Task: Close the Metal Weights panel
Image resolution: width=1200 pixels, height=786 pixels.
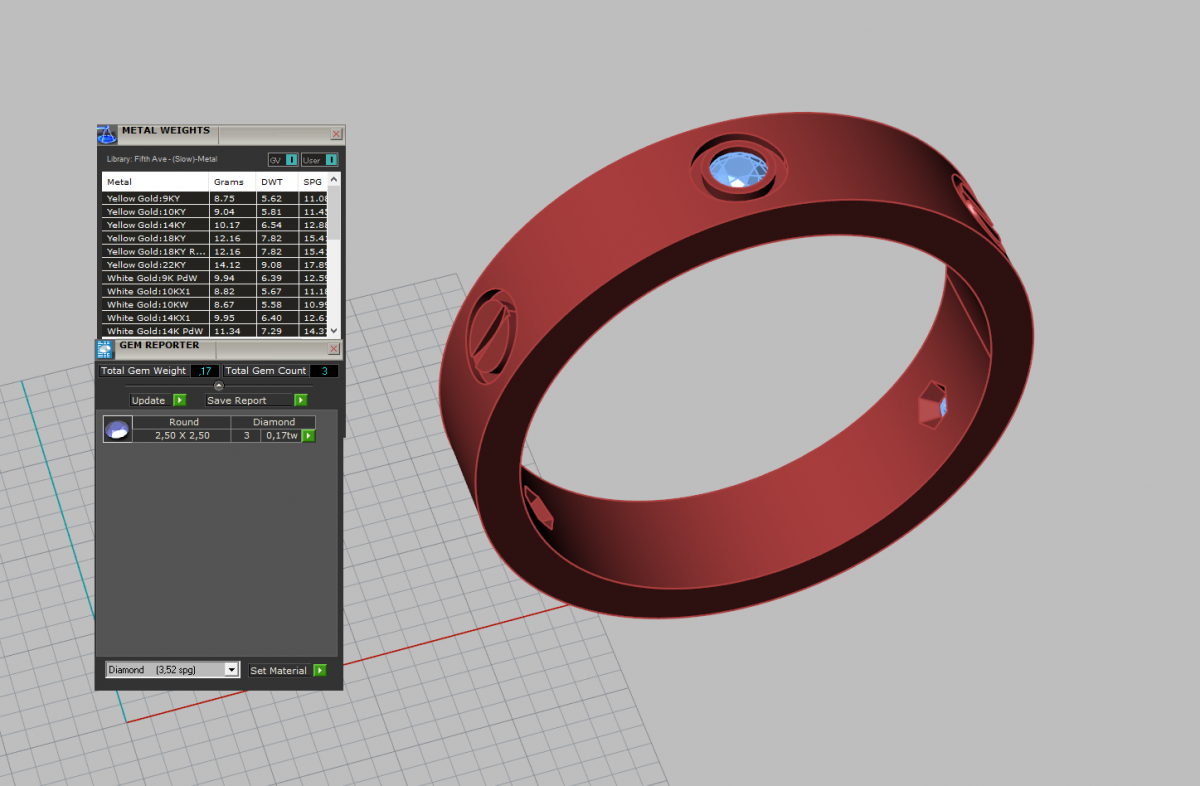Action: tap(336, 134)
